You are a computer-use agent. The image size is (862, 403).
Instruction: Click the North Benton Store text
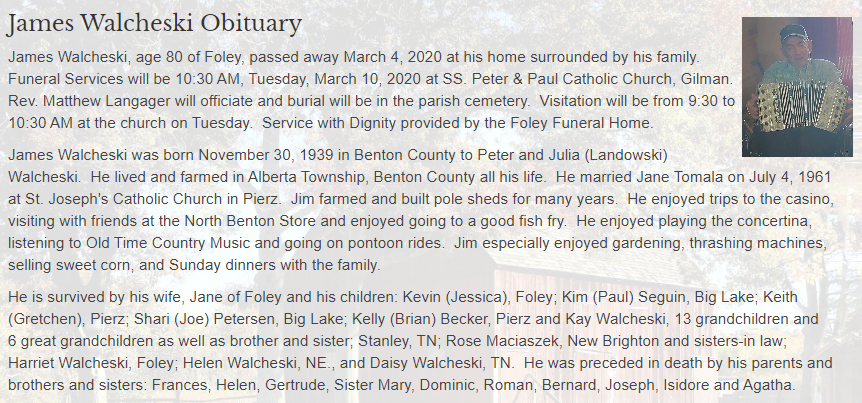pos(250,221)
